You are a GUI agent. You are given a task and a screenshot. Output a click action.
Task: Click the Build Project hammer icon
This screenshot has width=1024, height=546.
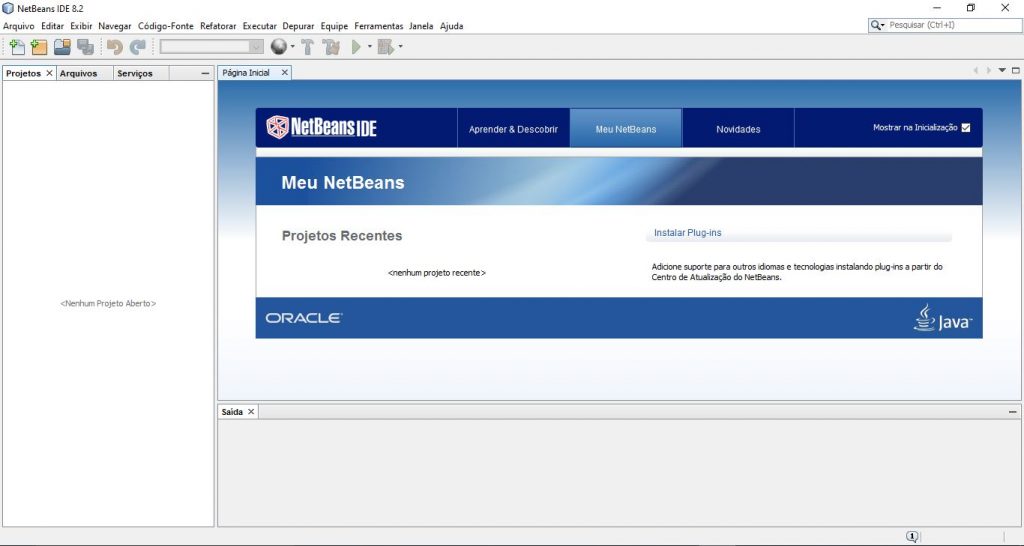pos(308,47)
